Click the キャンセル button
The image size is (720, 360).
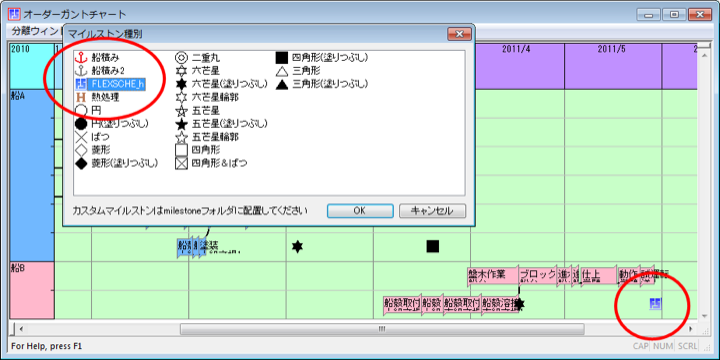click(x=433, y=211)
